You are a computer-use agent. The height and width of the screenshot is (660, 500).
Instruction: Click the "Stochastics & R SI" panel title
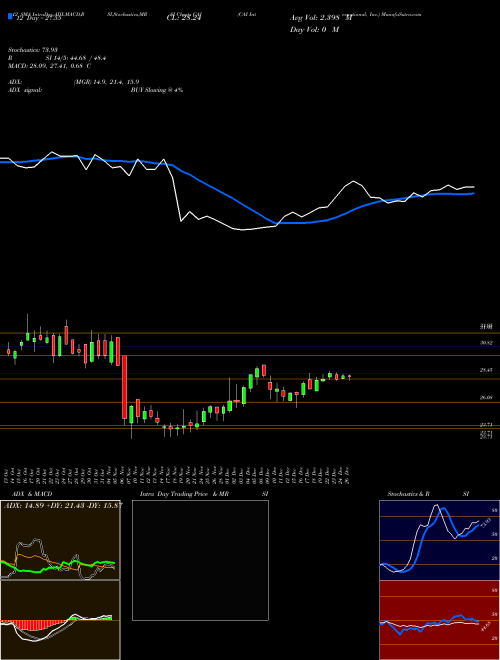pos(428,494)
